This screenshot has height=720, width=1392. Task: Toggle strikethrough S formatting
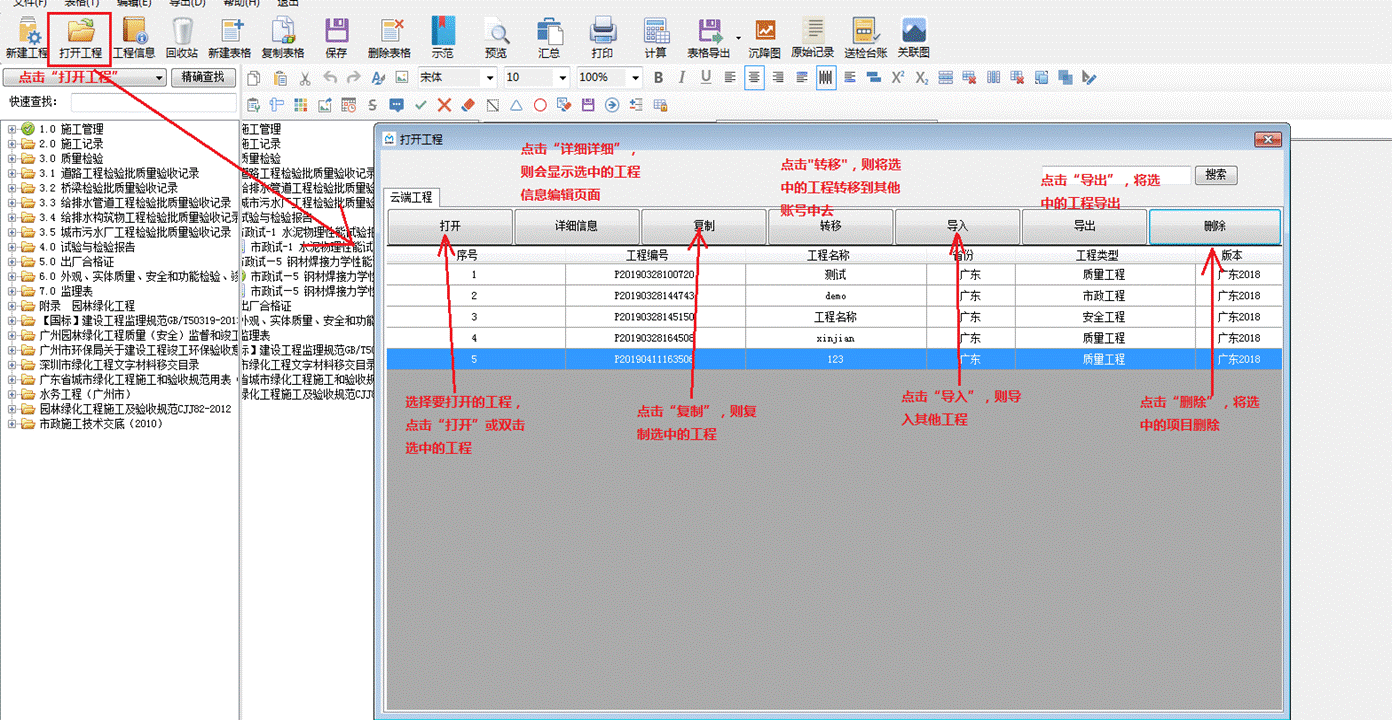pos(372,104)
